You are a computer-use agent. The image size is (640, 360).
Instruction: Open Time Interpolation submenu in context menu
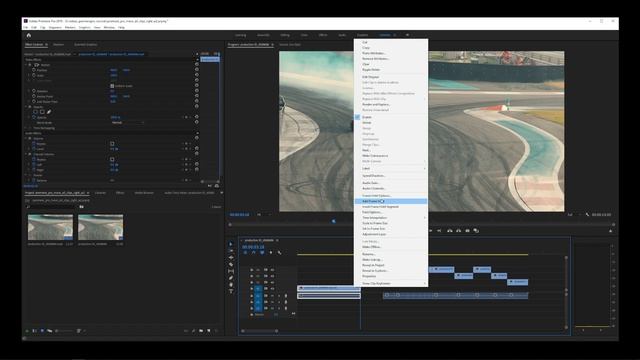click(x=391, y=218)
